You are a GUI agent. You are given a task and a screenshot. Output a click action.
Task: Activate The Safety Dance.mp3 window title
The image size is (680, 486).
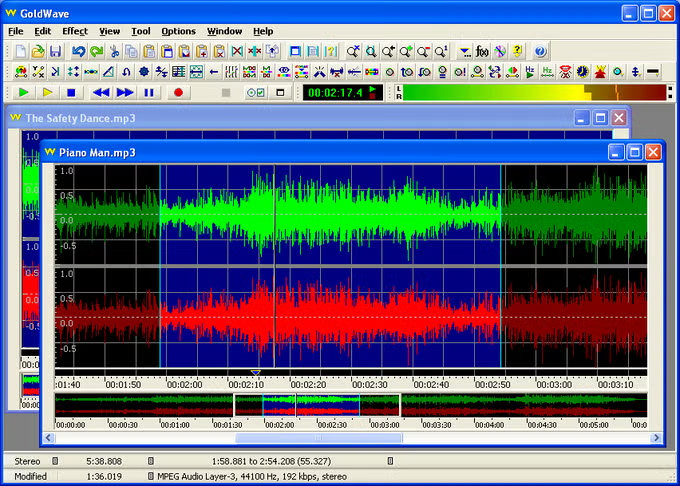pyautogui.click(x=80, y=118)
